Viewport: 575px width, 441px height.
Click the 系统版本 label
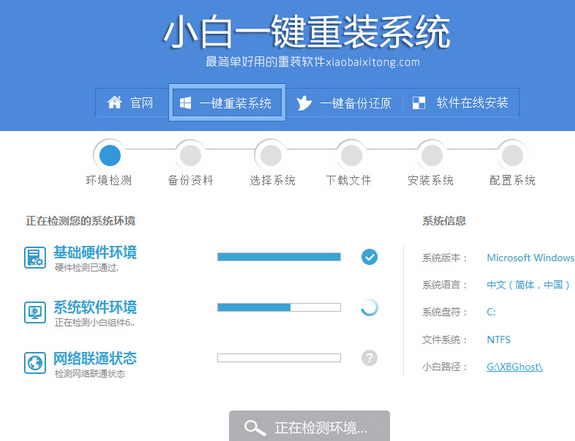(x=444, y=258)
